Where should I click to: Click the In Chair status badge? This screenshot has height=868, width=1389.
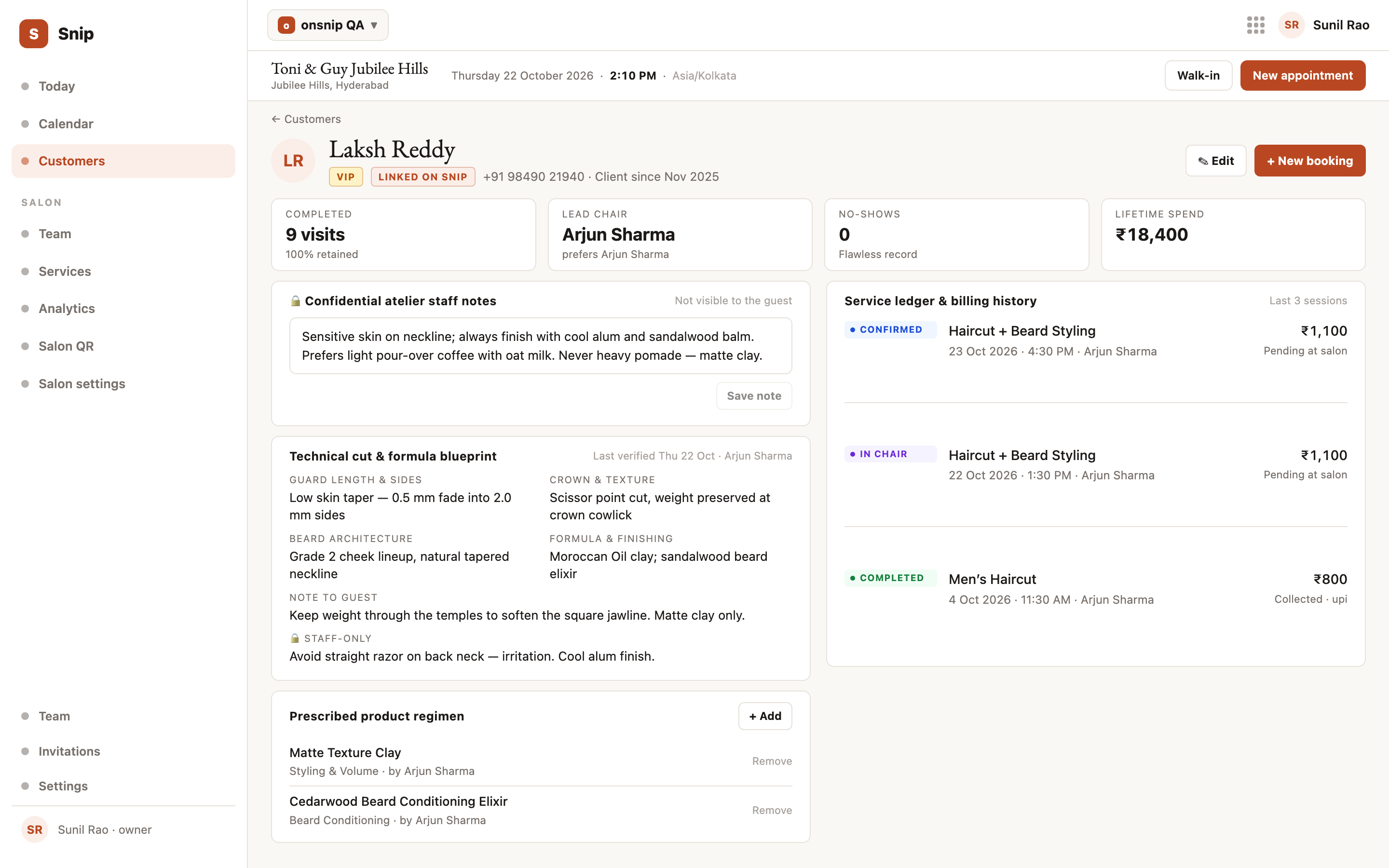point(890,453)
